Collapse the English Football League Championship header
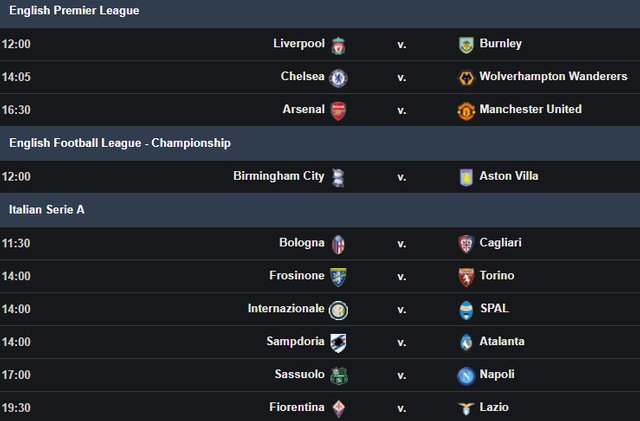 point(120,143)
